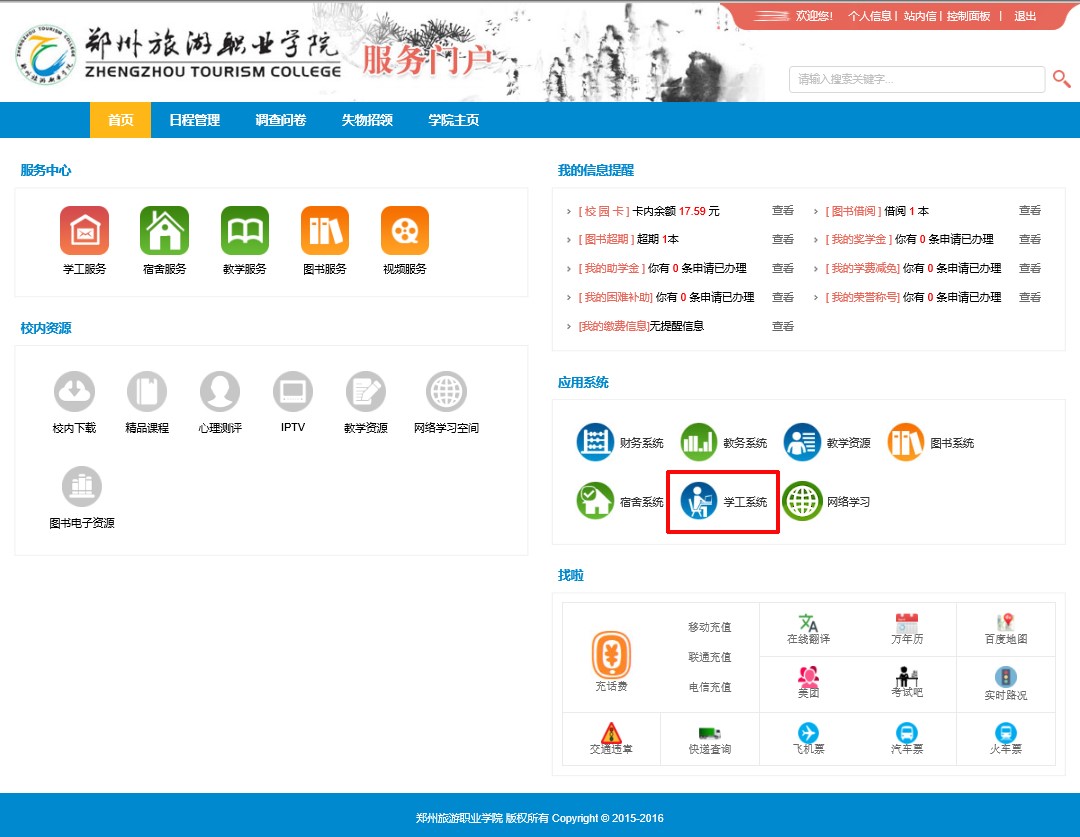Go to 失物招领 in the navigation bar
1080x837 pixels.
pyautogui.click(x=367, y=120)
